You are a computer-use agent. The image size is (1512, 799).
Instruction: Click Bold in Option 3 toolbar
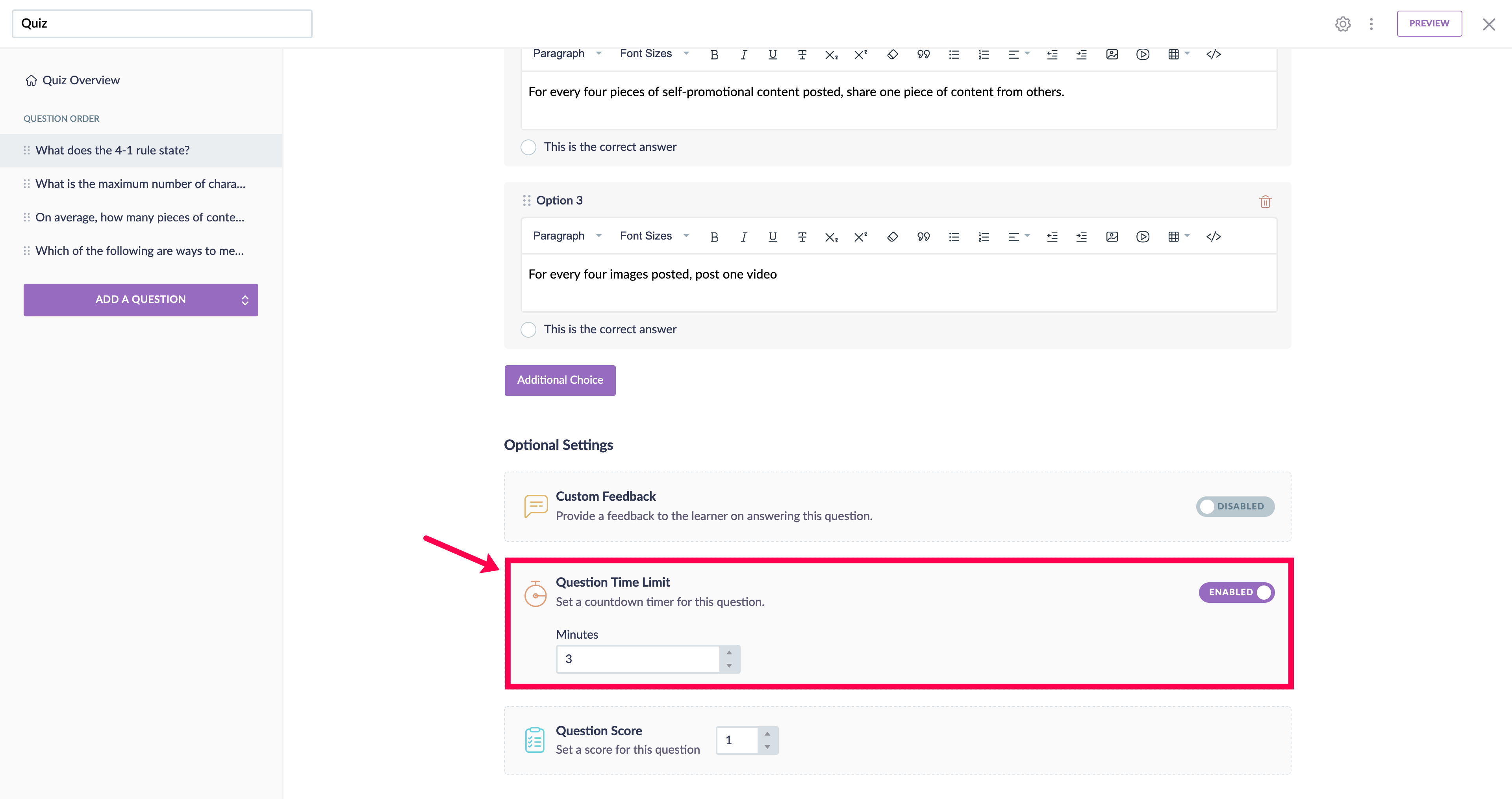714,237
